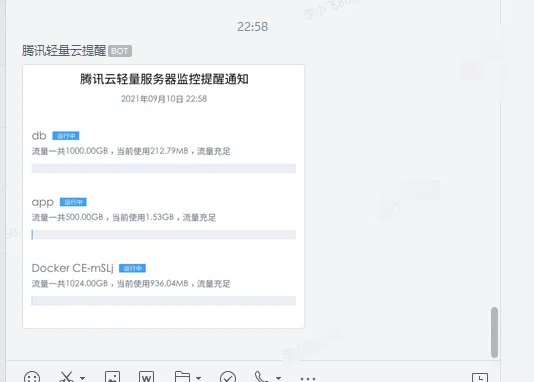Click the 2021年09月10日 22:58 card date
Screen dimensions: 534x382
(164, 99)
